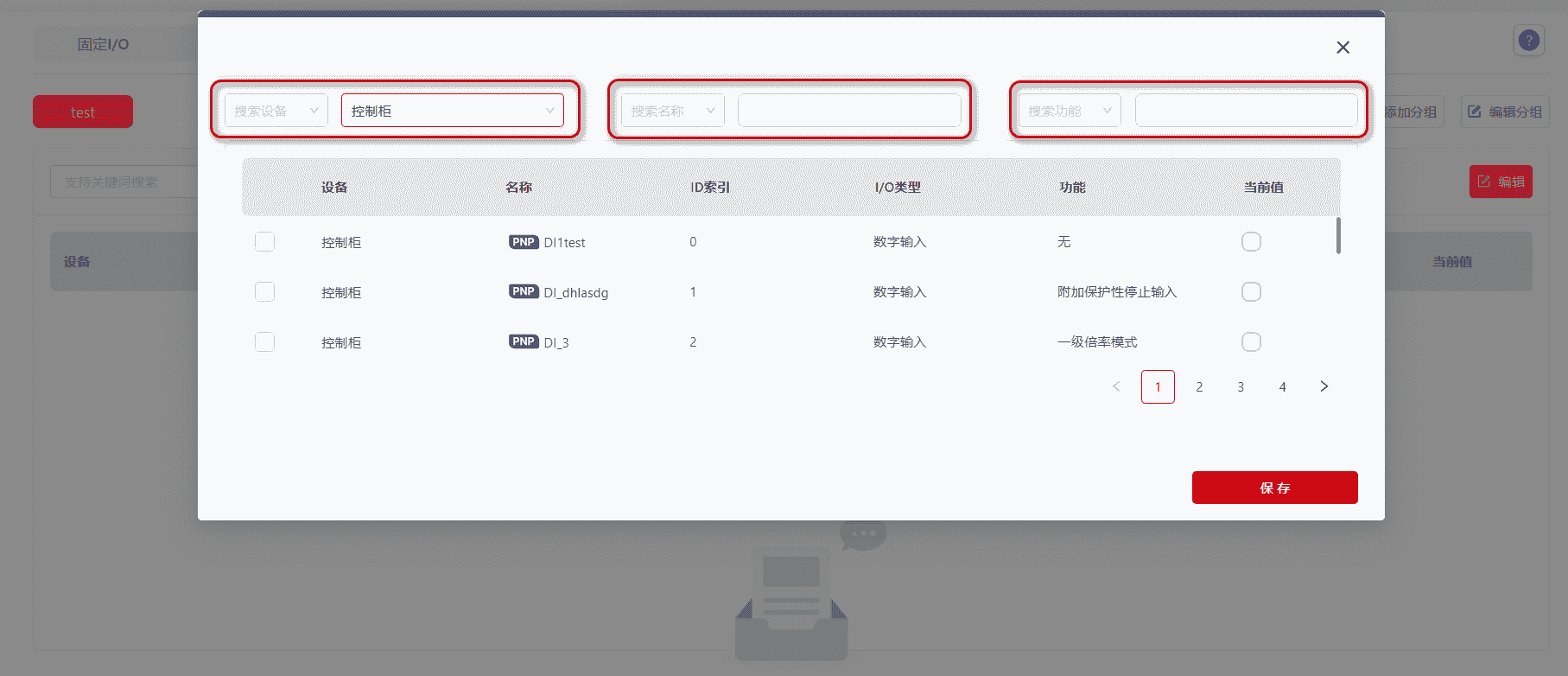1568x676 pixels.
Task: Toggle current value for DI1test
Action: (x=1251, y=242)
